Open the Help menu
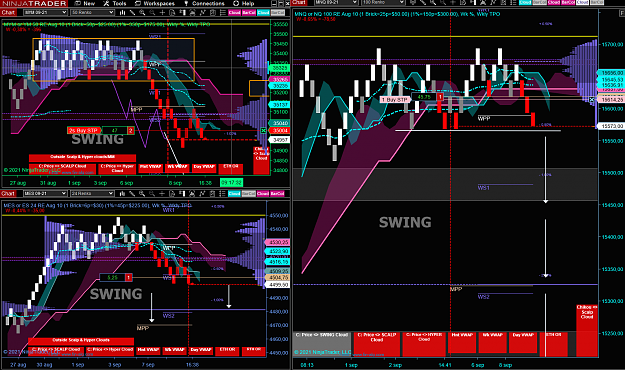625x370 pixels. (x=244, y=4)
